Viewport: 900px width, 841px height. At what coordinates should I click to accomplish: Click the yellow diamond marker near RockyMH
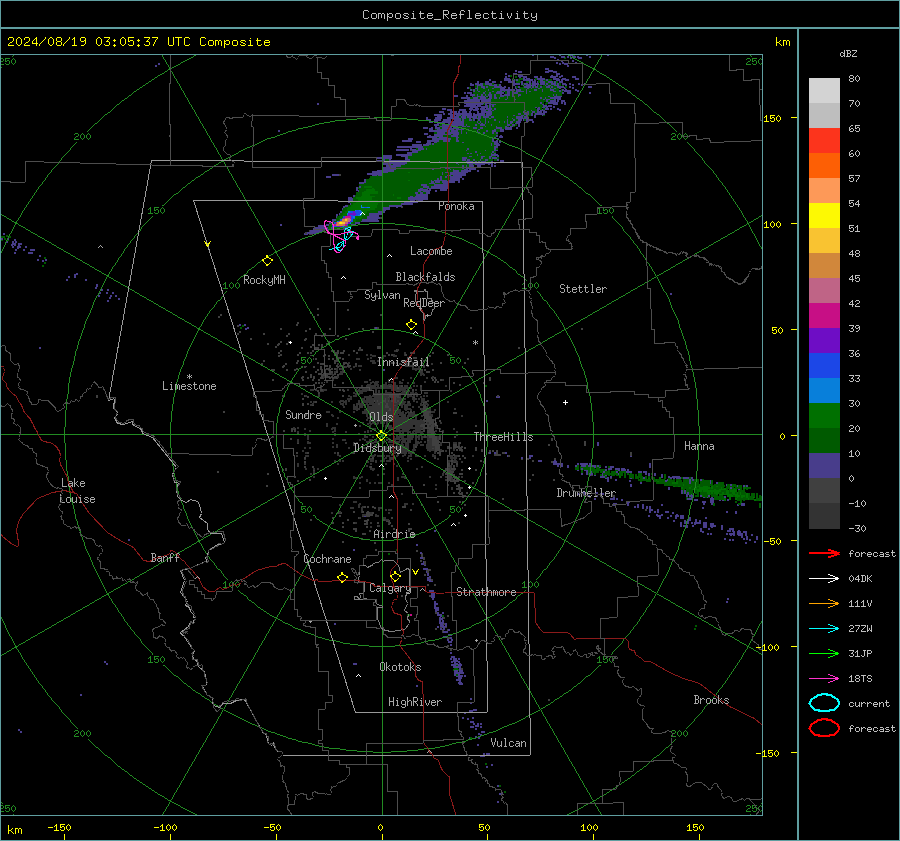pos(267,261)
